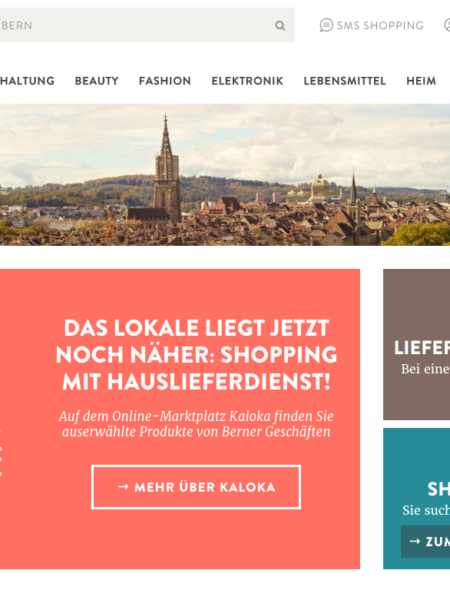Click the slider dots on coral banner edge
450x600 pixels.
[x=1, y=453]
